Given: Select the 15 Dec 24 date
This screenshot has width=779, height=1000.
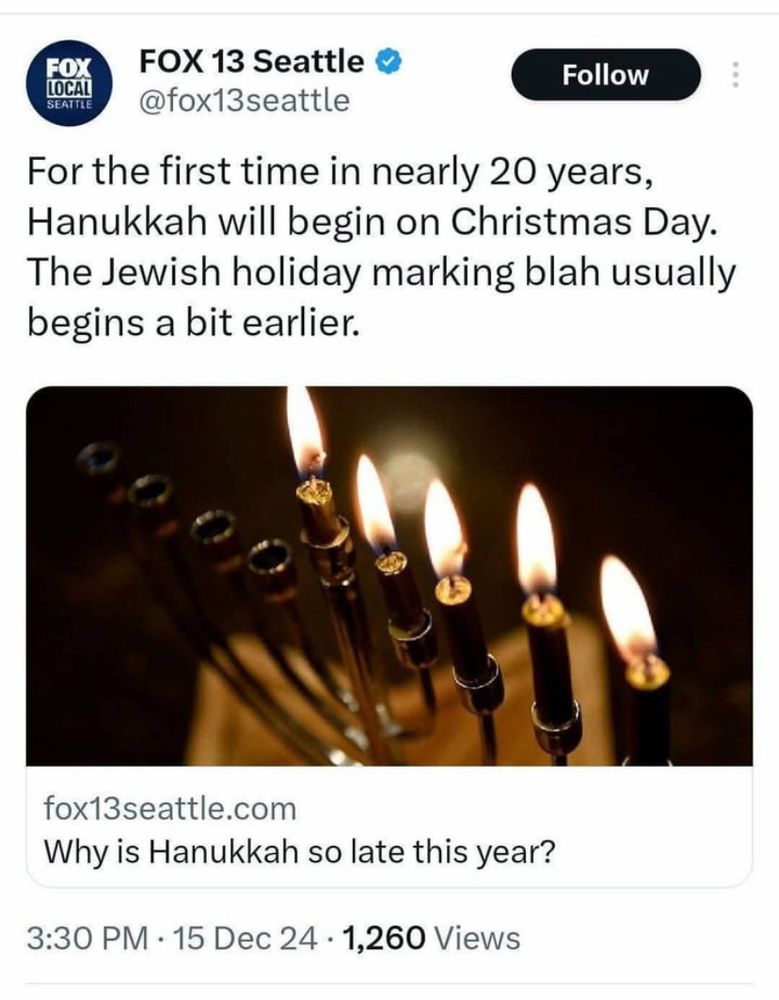Looking at the screenshot, I should point(244,938).
